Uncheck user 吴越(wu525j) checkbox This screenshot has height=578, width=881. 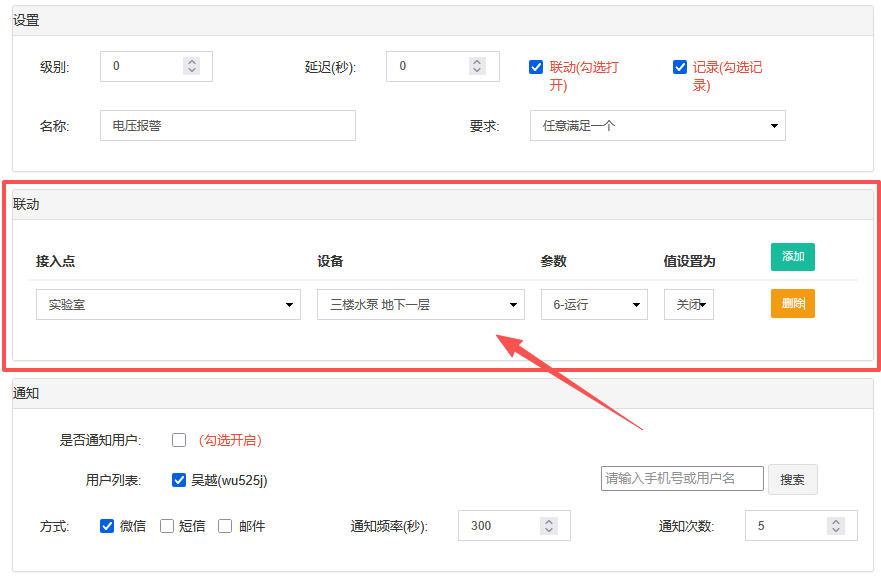[x=179, y=480]
